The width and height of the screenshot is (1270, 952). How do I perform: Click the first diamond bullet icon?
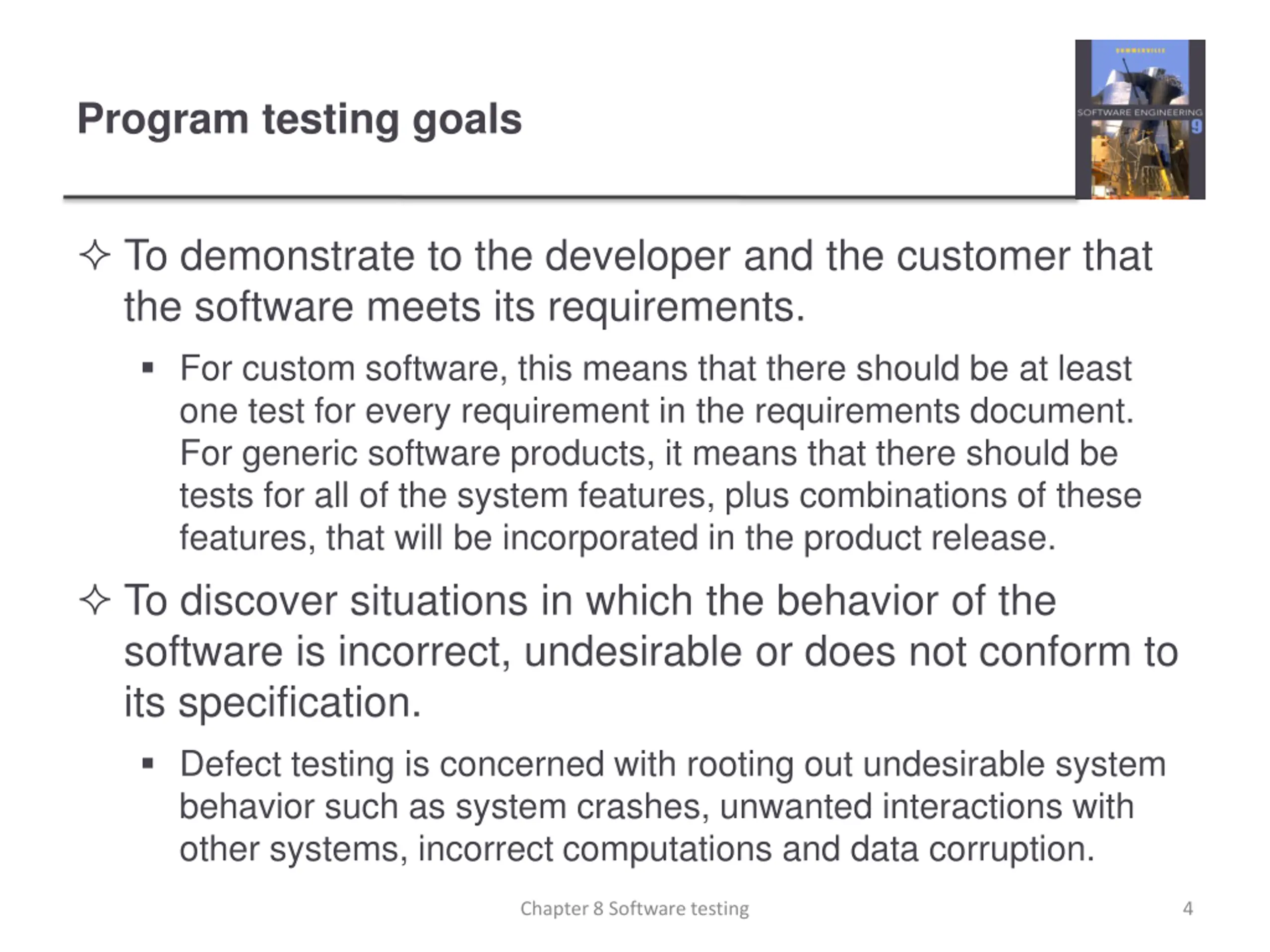[95, 255]
